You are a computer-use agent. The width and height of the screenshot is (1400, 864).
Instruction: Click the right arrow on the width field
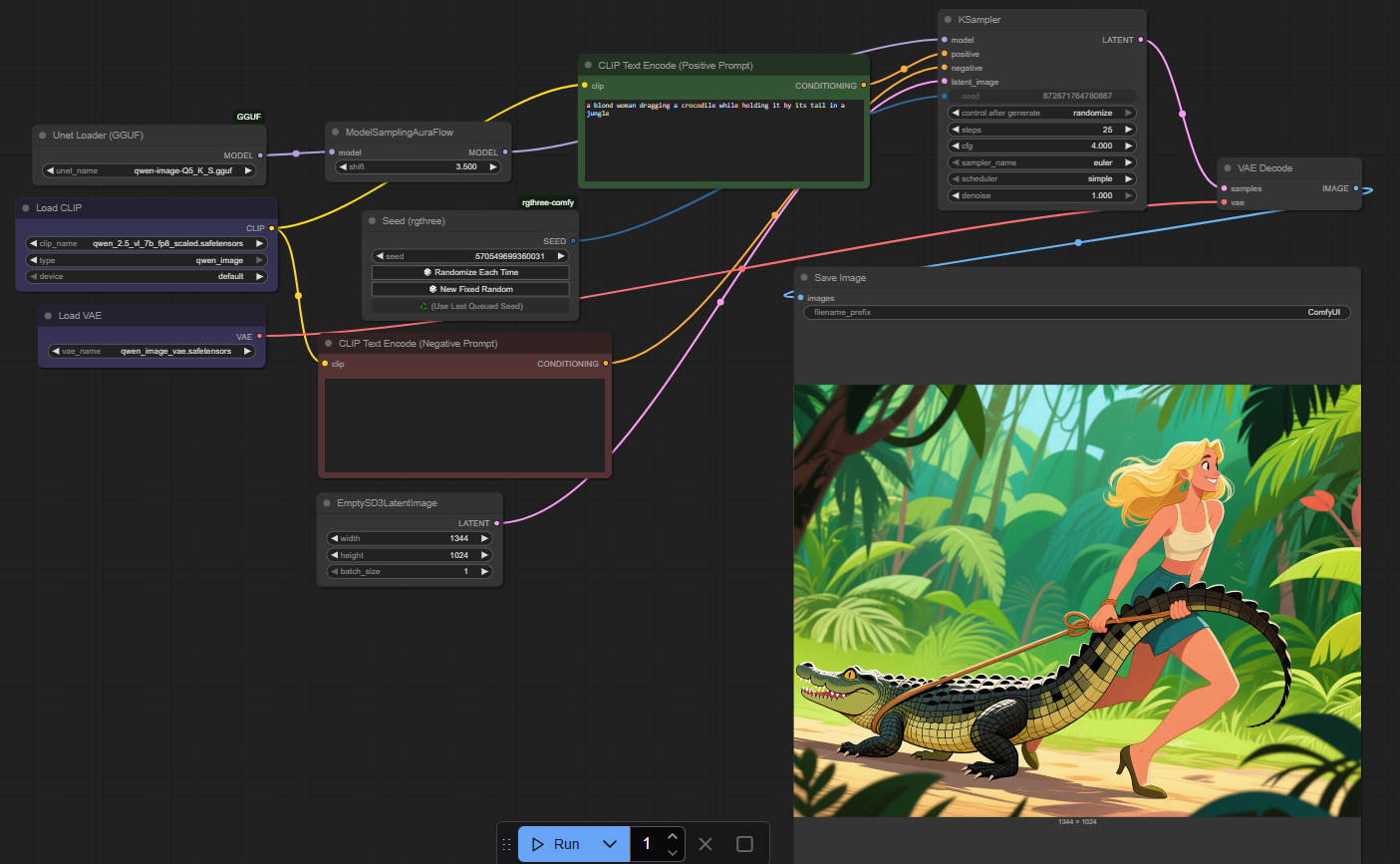point(484,538)
